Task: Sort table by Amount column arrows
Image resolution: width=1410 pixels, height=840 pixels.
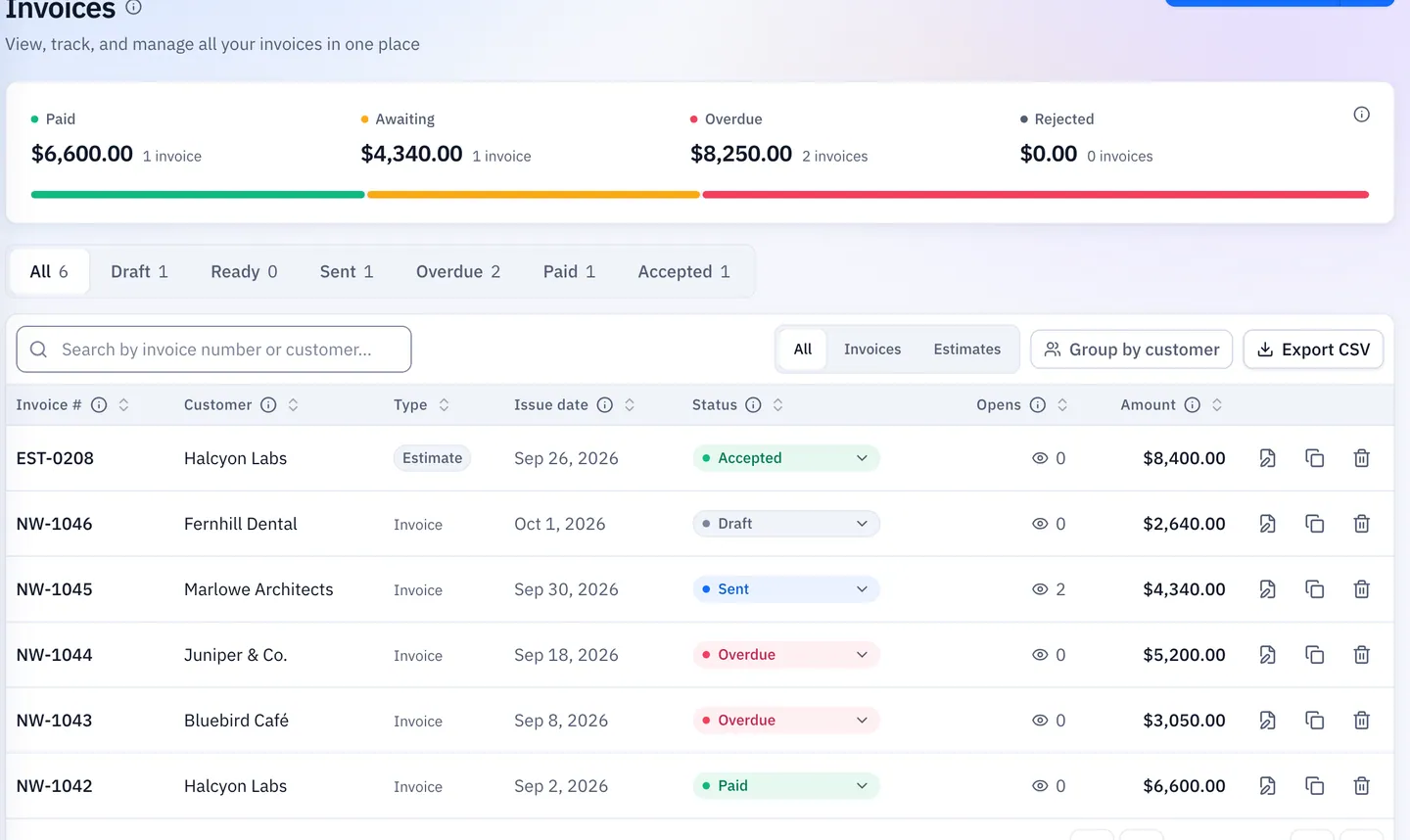Action: [x=1217, y=405]
